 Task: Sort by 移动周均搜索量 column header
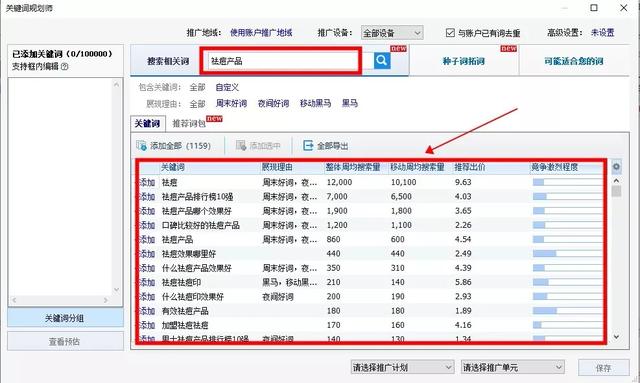(417, 167)
